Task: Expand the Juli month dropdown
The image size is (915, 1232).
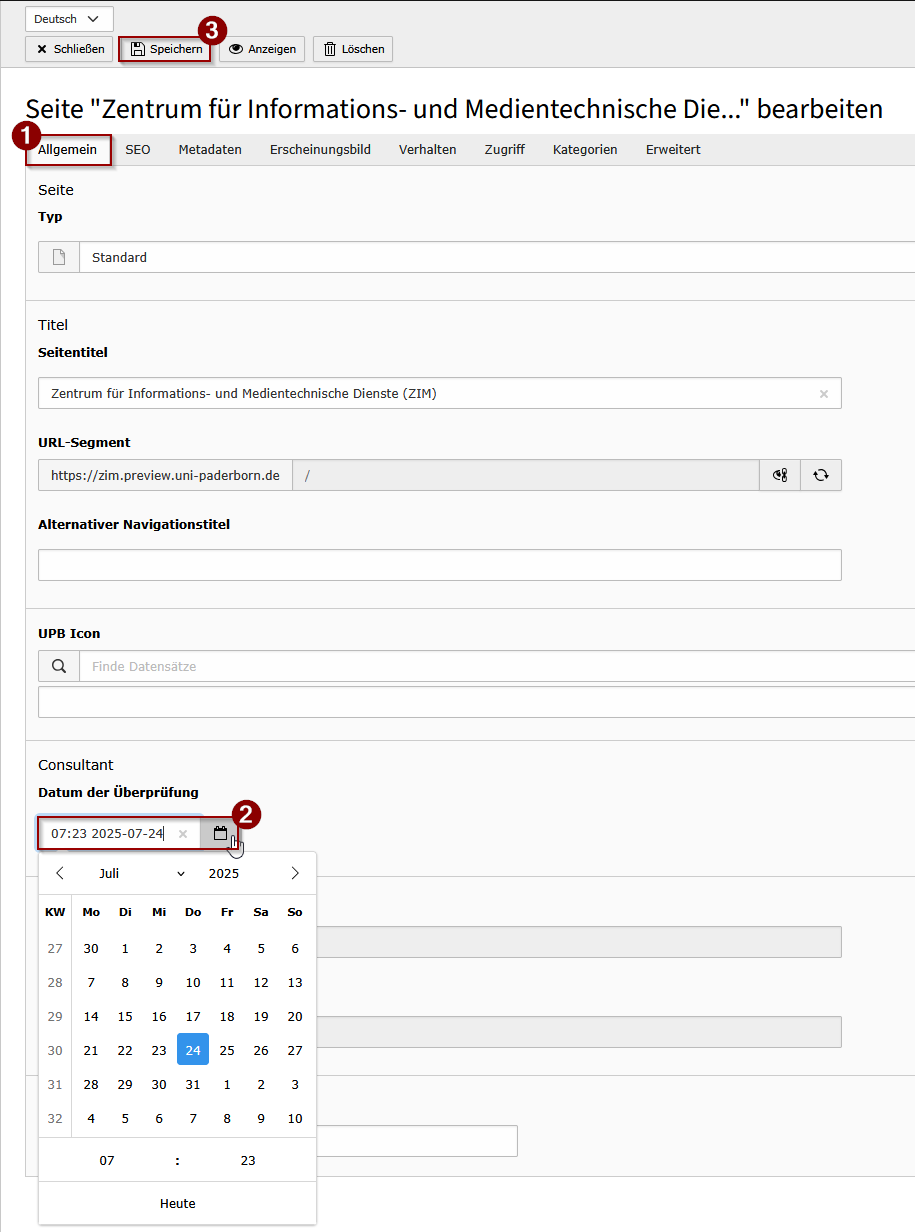Action: 142,873
